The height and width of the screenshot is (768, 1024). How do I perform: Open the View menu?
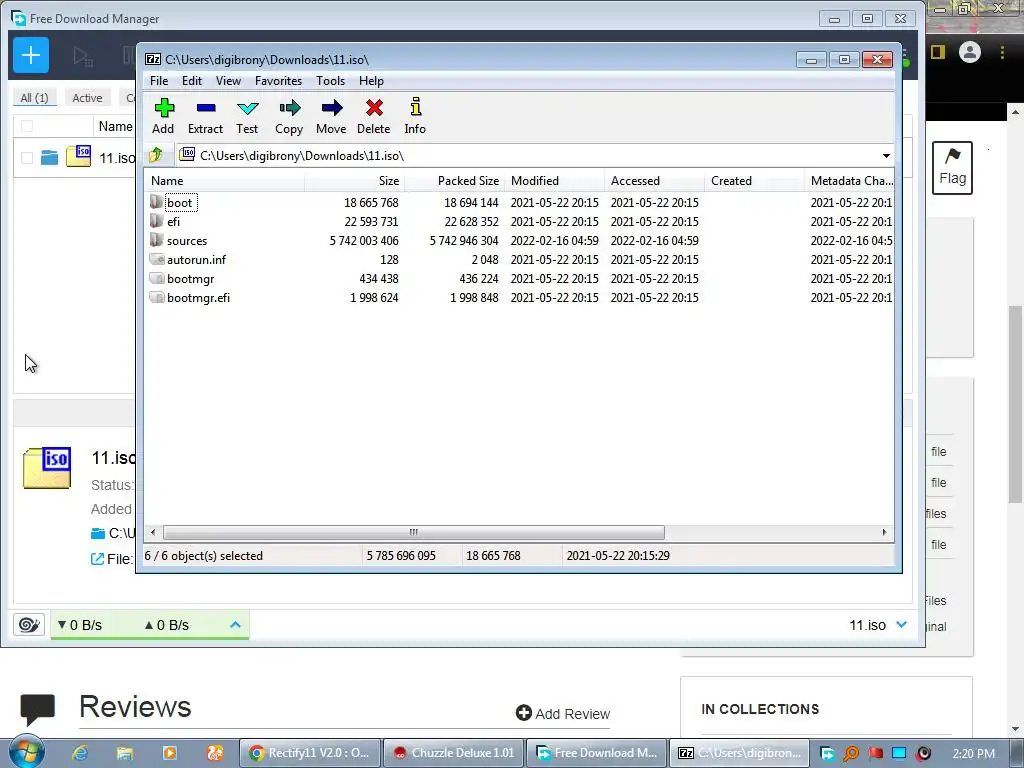[x=228, y=81]
